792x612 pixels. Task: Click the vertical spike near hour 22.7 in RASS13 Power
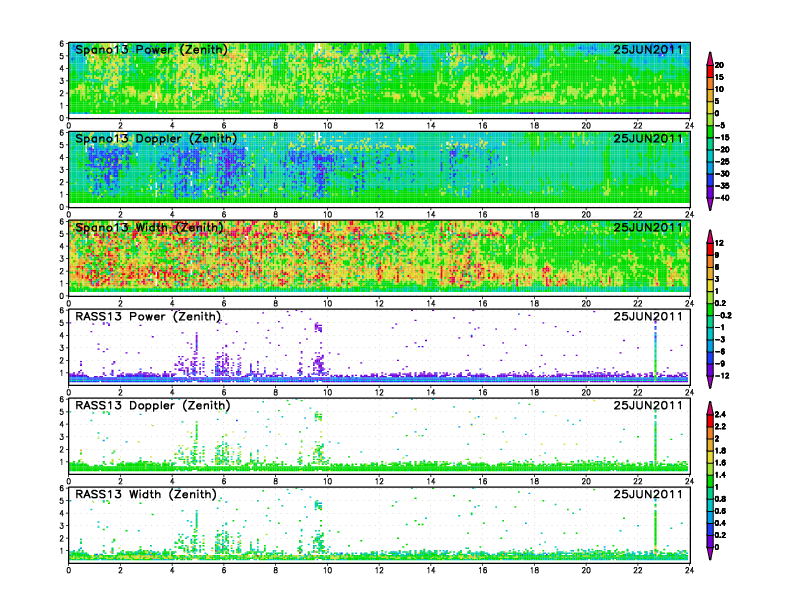(x=655, y=351)
